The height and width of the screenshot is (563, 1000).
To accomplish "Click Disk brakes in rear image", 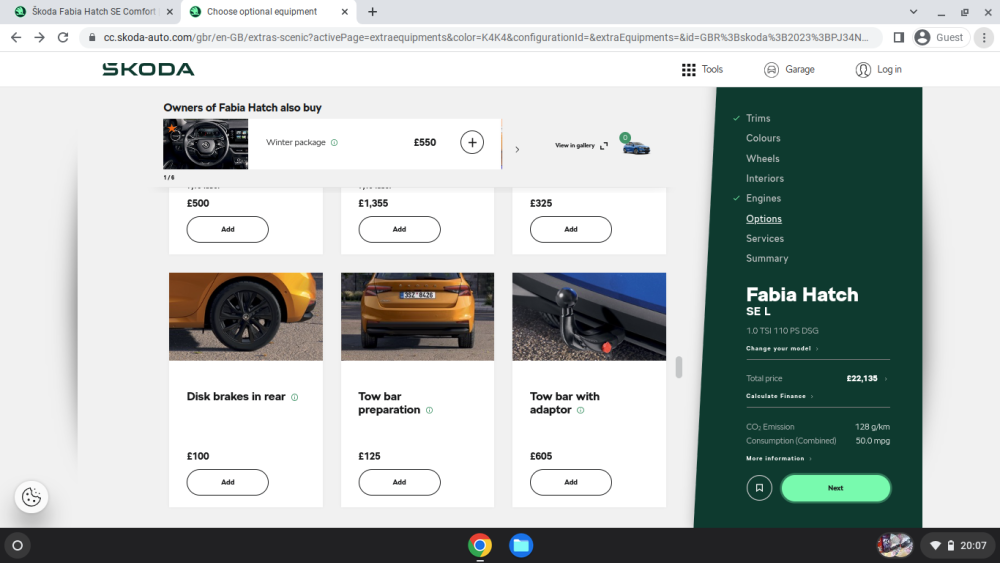I will (246, 317).
